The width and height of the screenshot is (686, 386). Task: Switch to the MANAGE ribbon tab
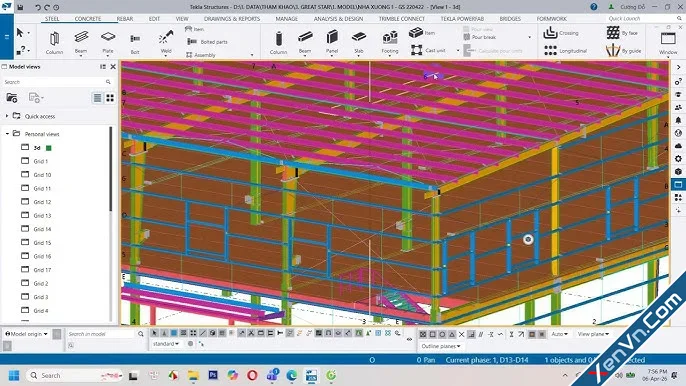click(x=287, y=19)
